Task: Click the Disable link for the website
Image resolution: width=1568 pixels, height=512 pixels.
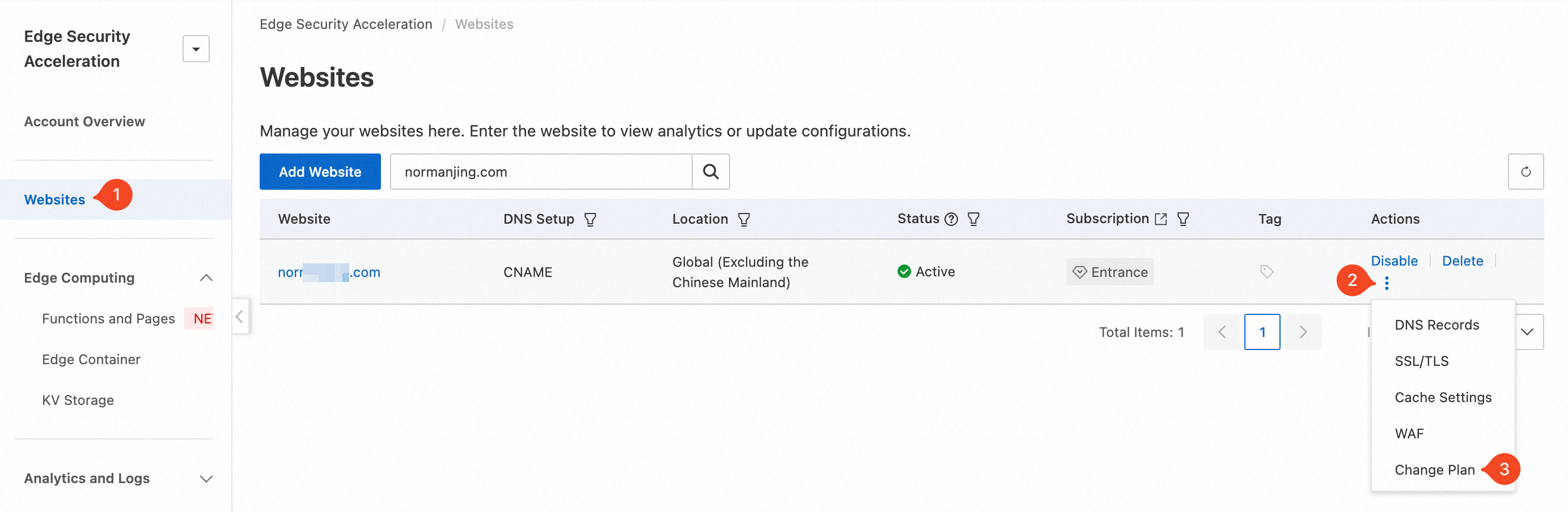Action: tap(1394, 261)
